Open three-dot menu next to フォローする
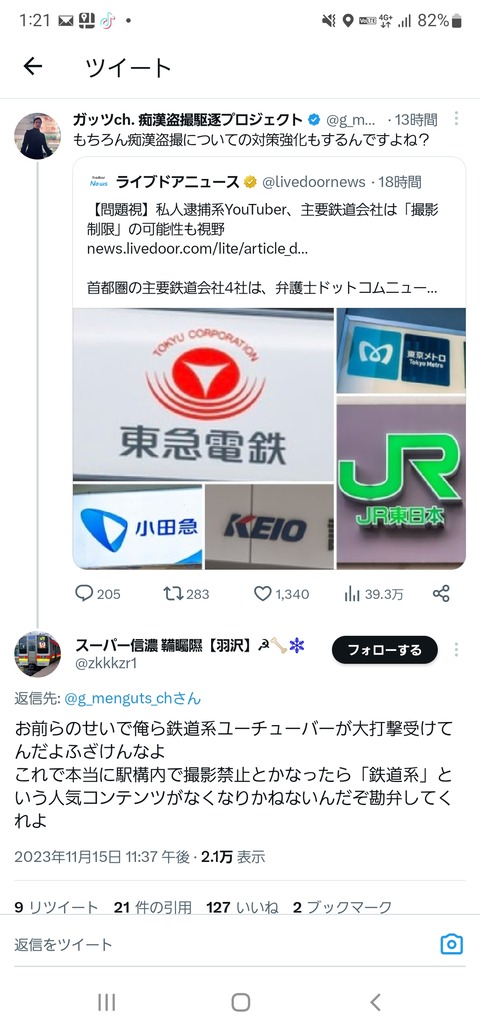Viewport: 480px width, 1029px height. [x=456, y=649]
